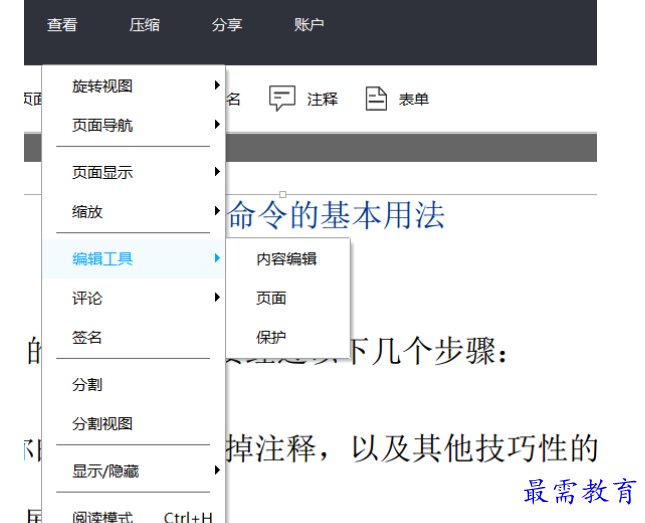Viewport: 645px width, 523px height.
Task: Click the 表单 form document icon
Action: pyautogui.click(x=376, y=98)
